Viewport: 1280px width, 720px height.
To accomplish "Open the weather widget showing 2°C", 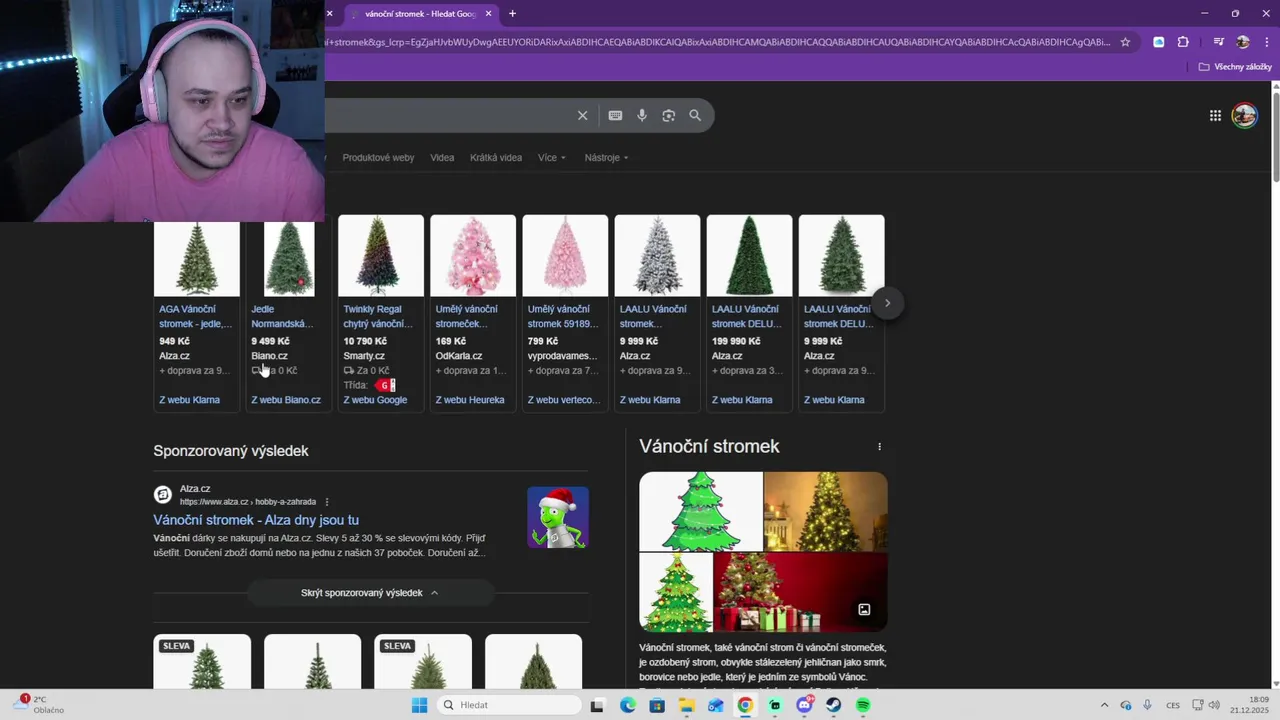I will tap(40, 704).
